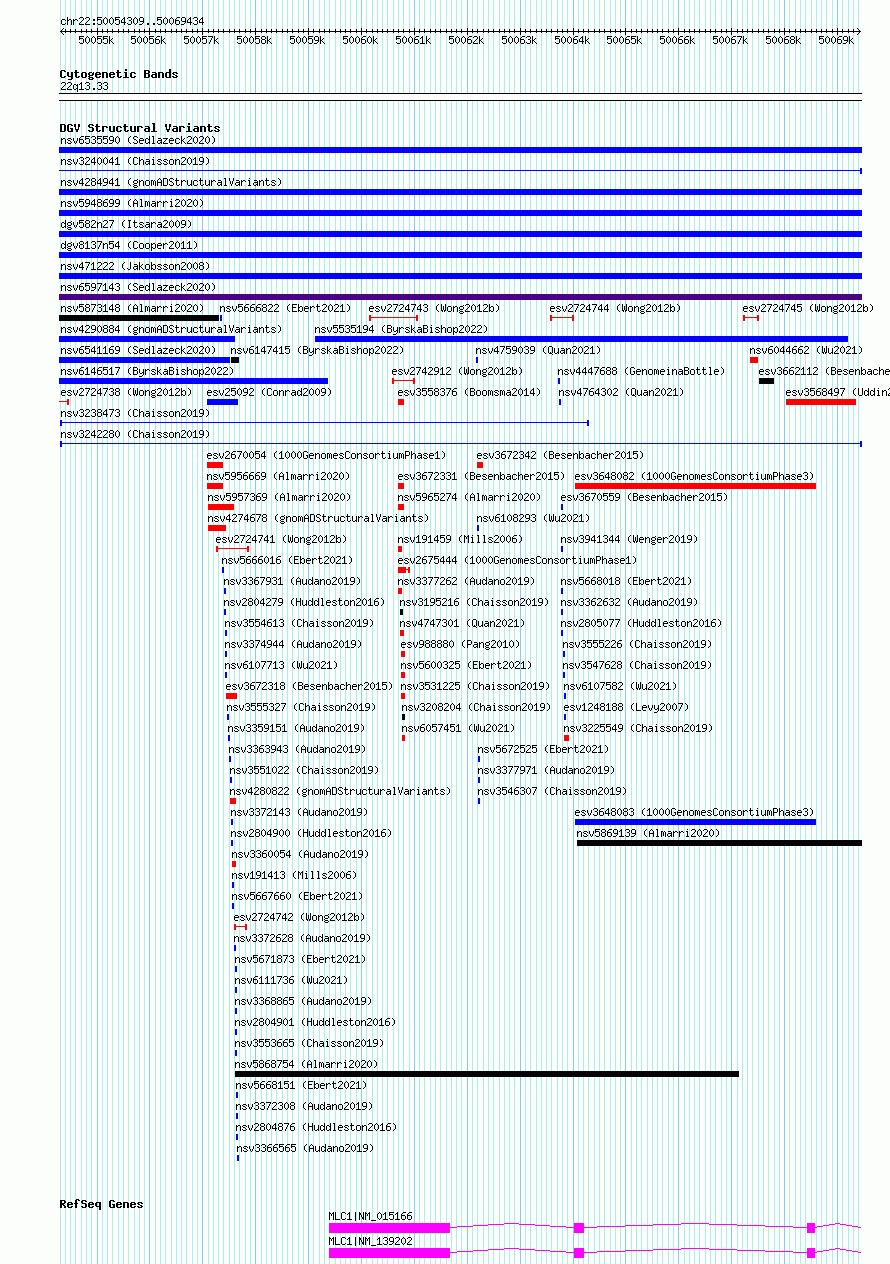
Task: Click nsv6147415 (ByrskaBishop2022) label
Action: click(317, 351)
